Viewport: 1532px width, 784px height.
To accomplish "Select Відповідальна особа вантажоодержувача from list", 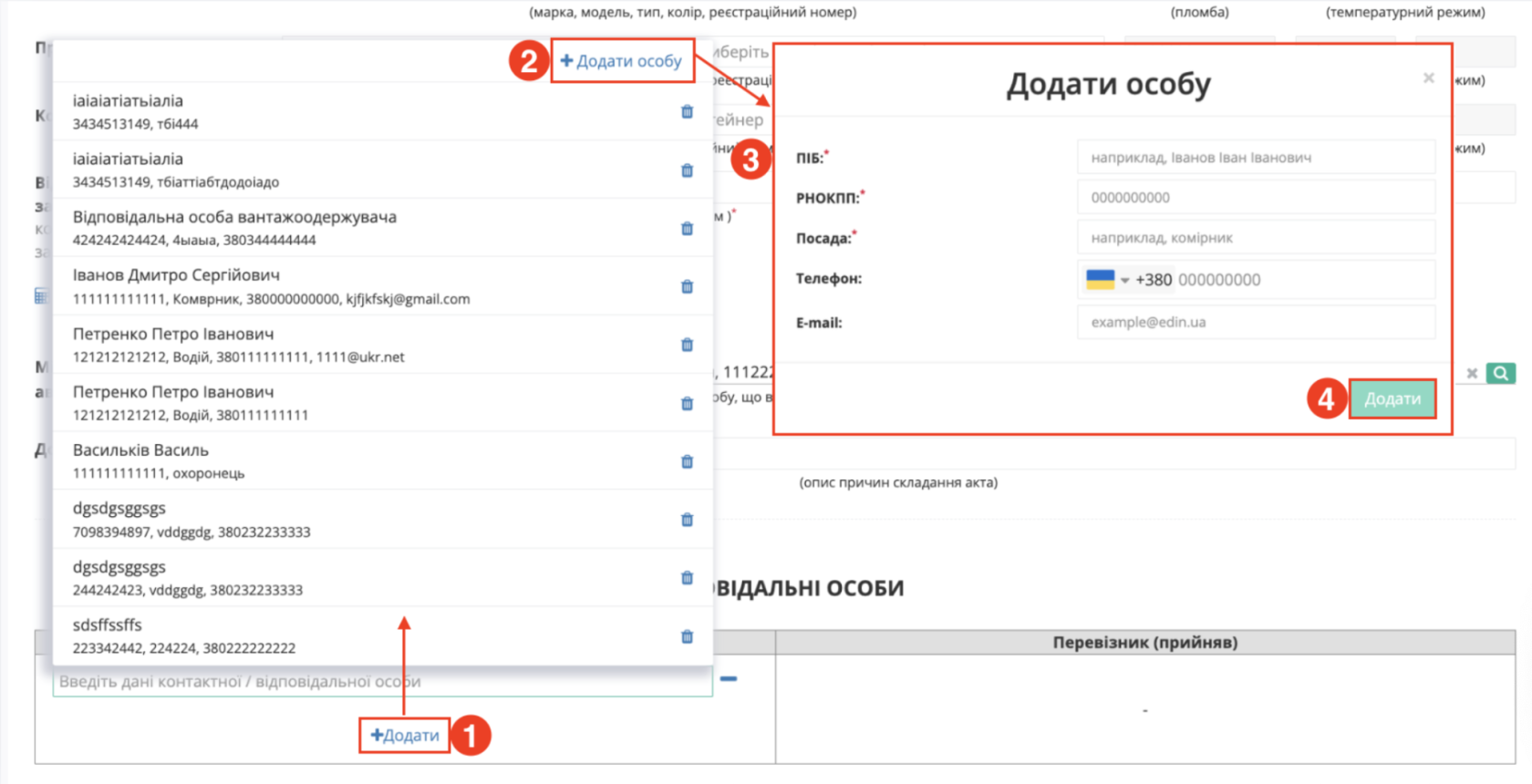I will tap(383, 228).
